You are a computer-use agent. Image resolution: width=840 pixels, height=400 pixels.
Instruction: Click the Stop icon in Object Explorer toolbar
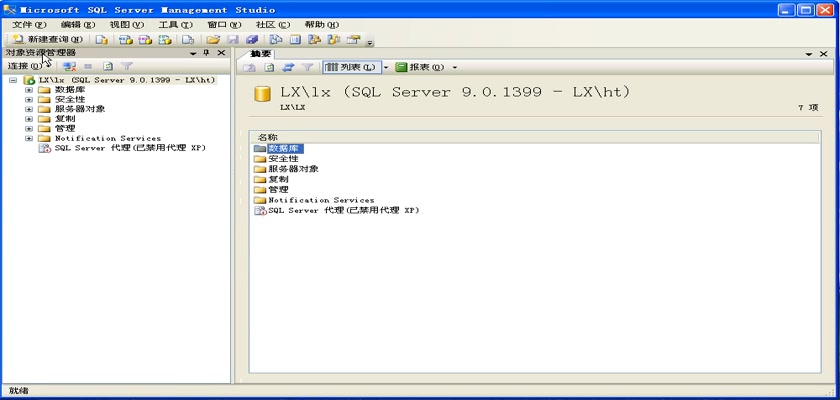coord(88,66)
